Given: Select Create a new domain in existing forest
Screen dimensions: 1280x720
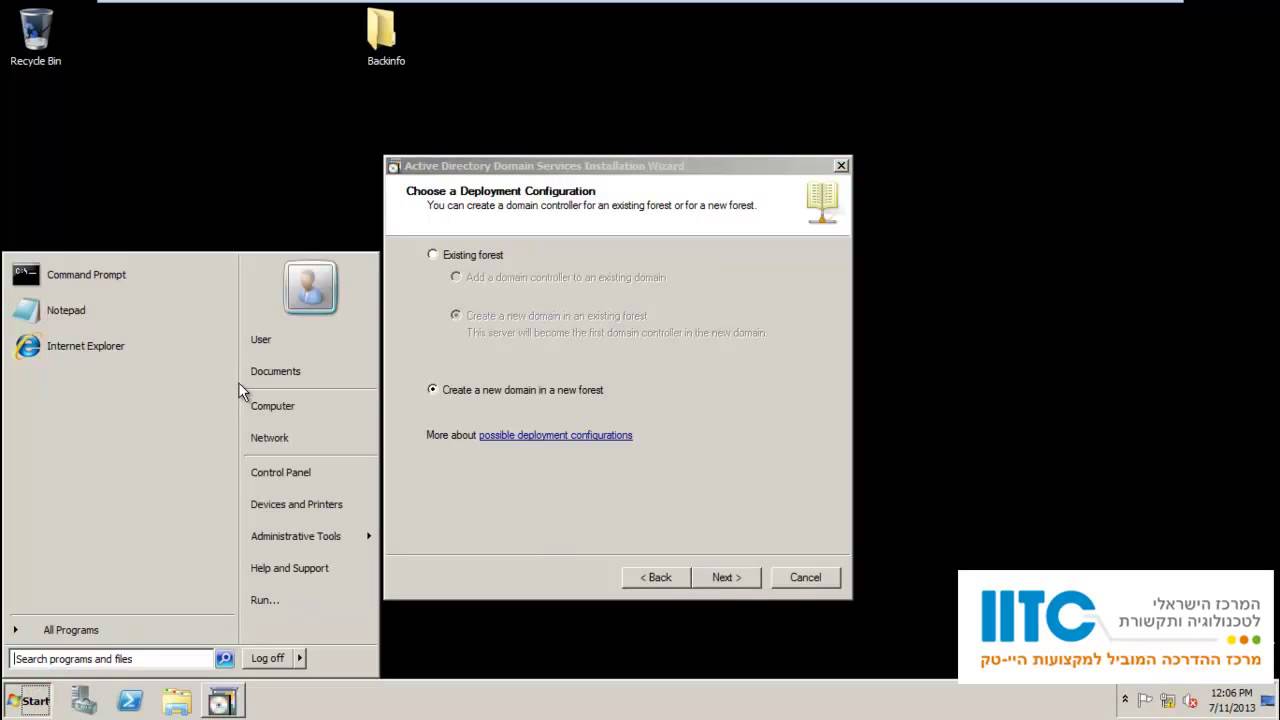Looking at the screenshot, I should (x=456, y=315).
